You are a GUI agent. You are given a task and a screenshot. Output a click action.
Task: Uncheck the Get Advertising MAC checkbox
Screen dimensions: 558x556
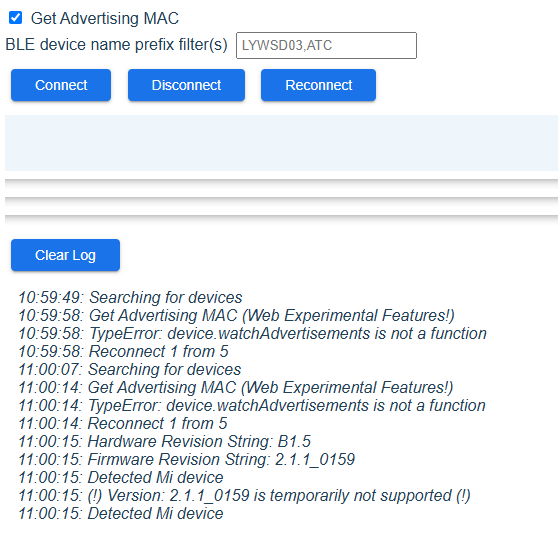pyautogui.click(x=15, y=17)
